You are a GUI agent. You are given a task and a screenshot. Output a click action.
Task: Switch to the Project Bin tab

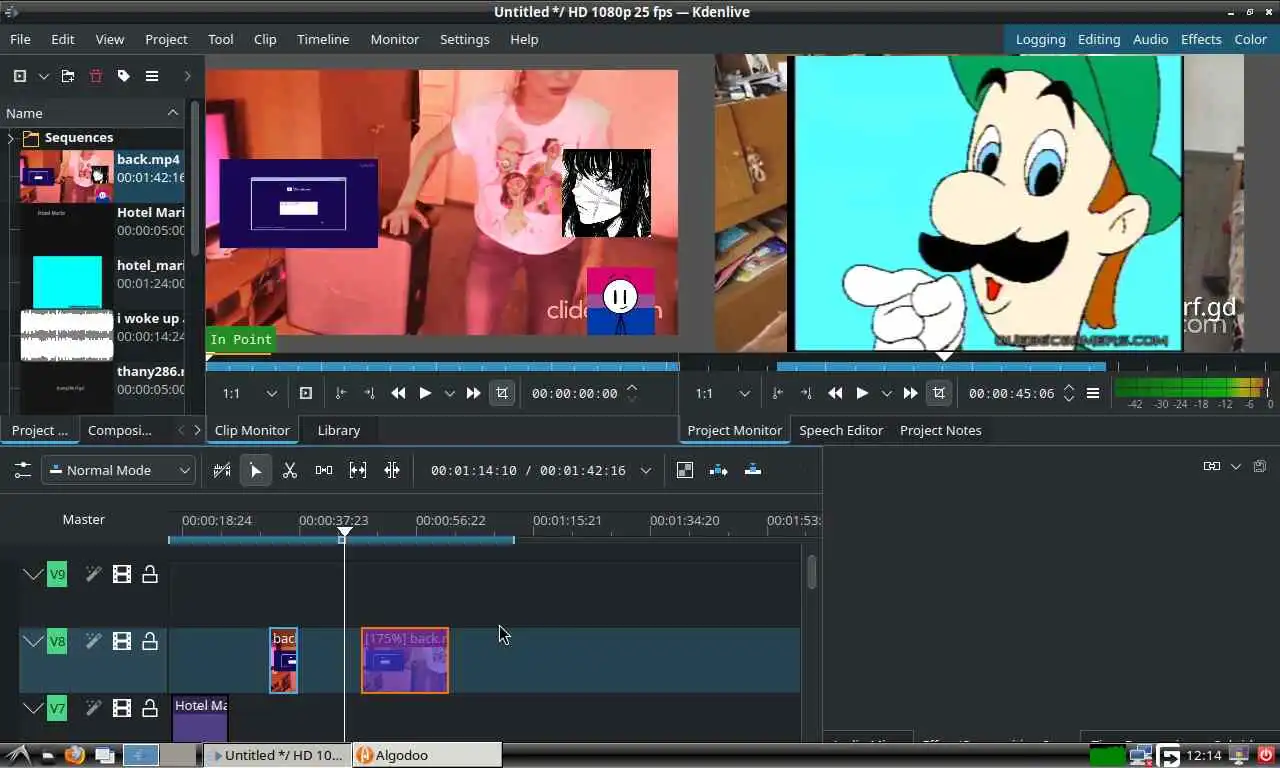click(40, 430)
